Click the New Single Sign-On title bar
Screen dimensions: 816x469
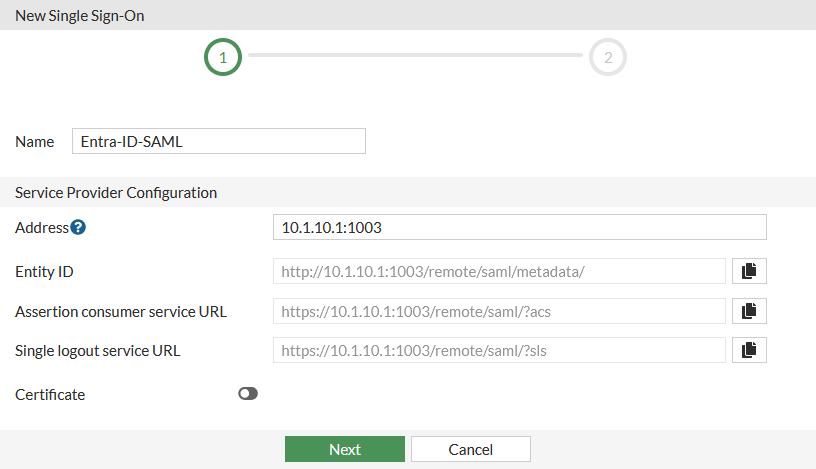pos(80,16)
